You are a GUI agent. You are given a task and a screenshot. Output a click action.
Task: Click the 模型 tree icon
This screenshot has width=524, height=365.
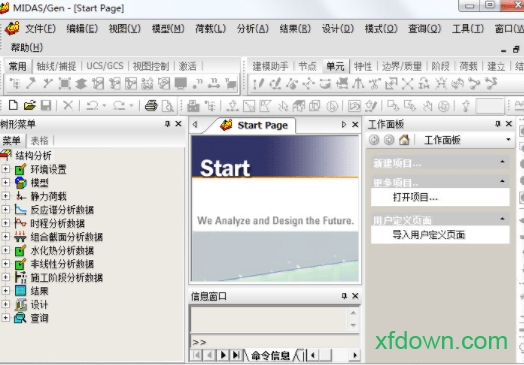tap(20, 183)
